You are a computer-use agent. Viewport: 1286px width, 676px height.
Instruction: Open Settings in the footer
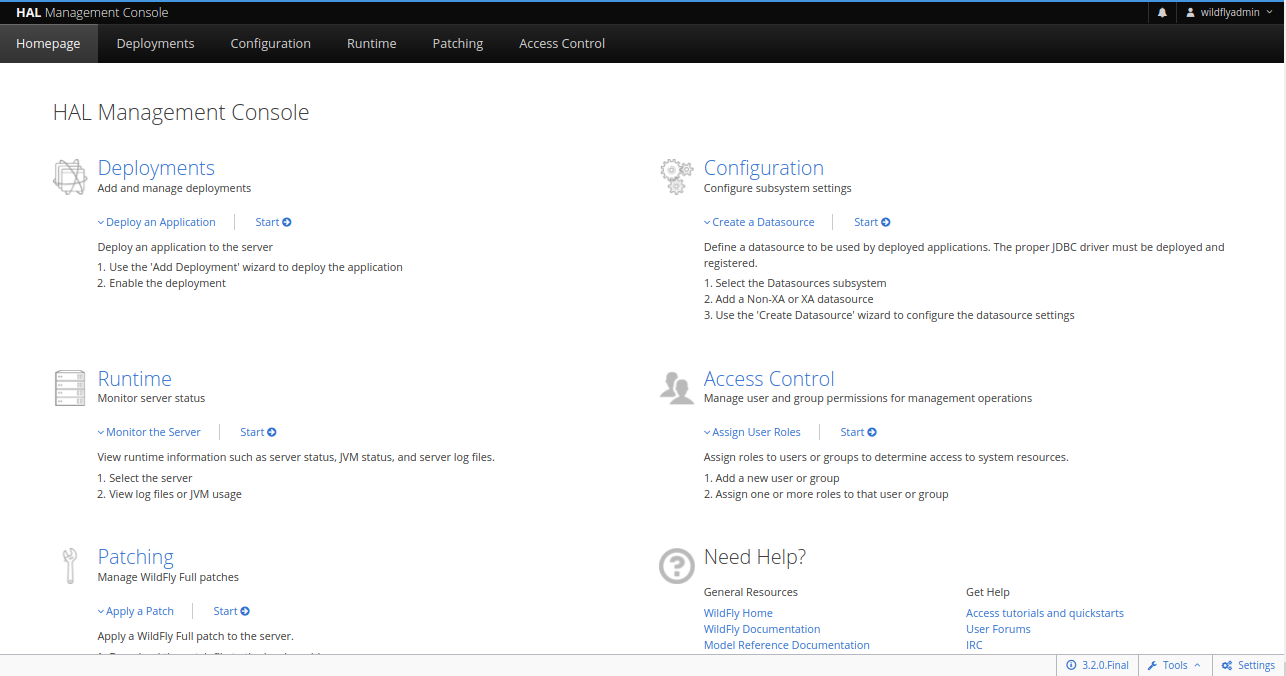click(x=1249, y=665)
